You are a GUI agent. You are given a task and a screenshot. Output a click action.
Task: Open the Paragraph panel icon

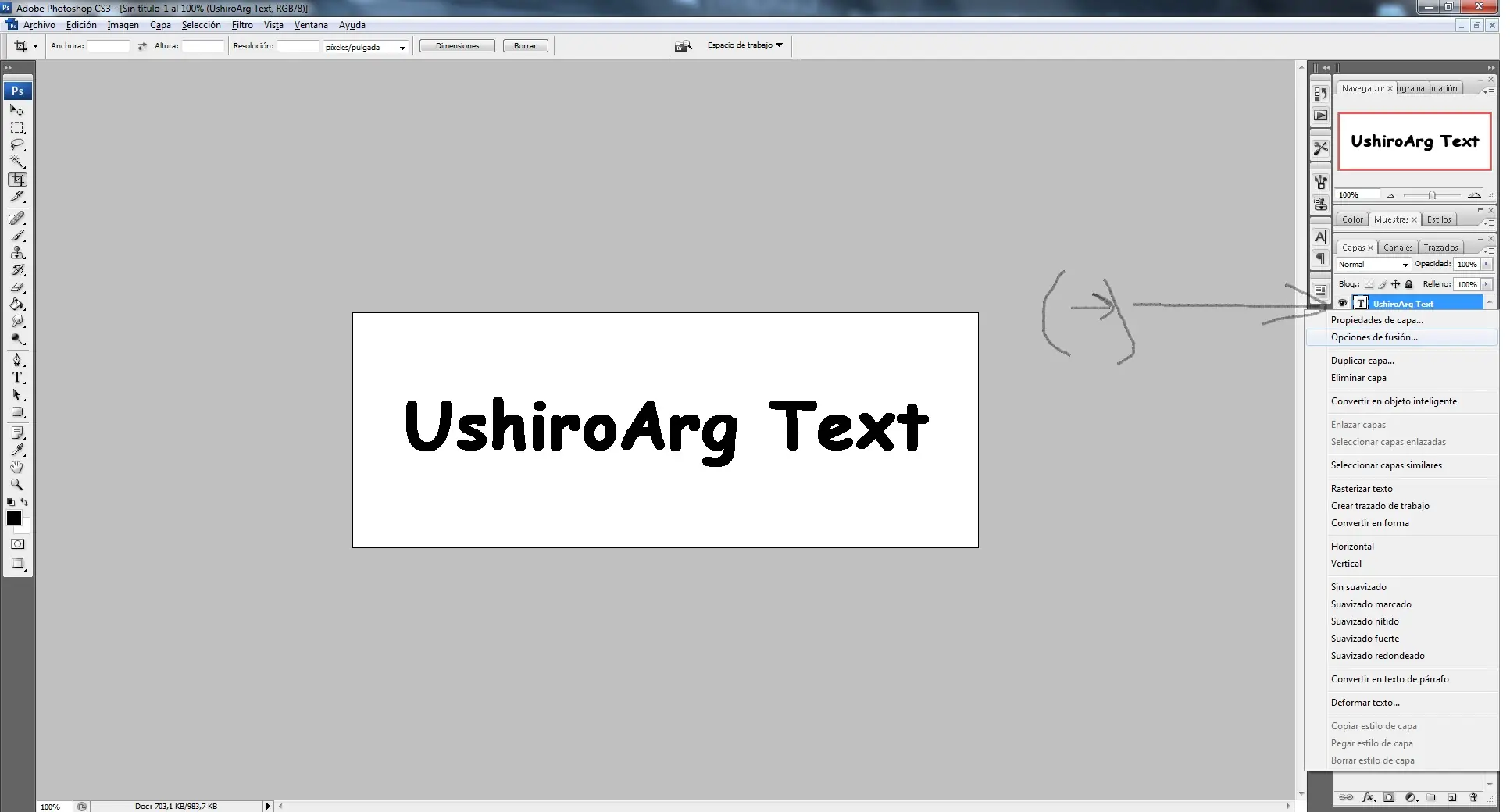1320,258
